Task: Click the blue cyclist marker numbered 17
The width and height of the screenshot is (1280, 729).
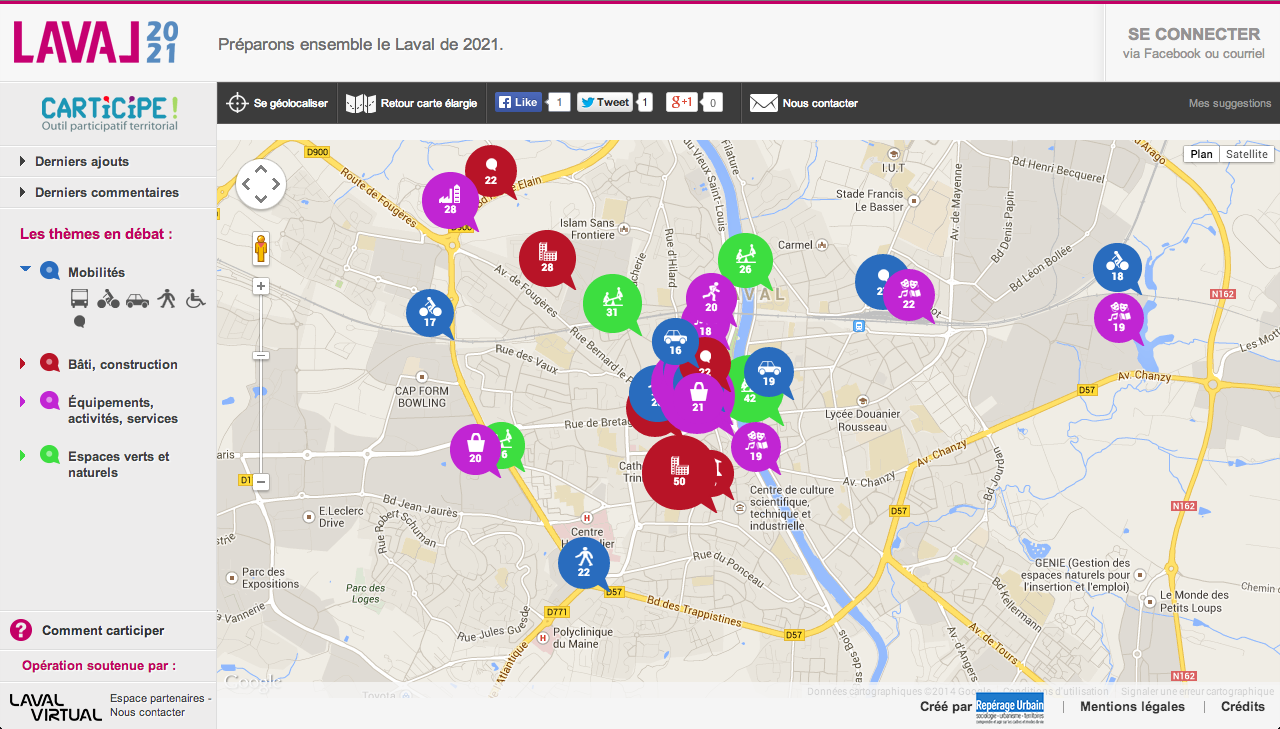Action: pos(430,312)
